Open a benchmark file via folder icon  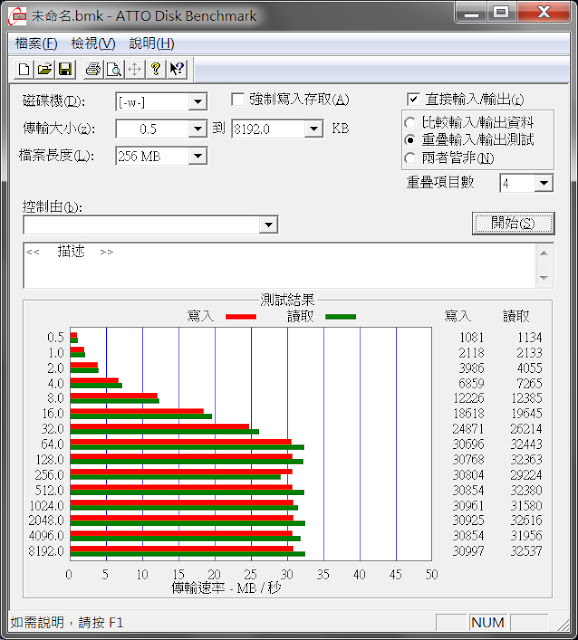[44, 69]
